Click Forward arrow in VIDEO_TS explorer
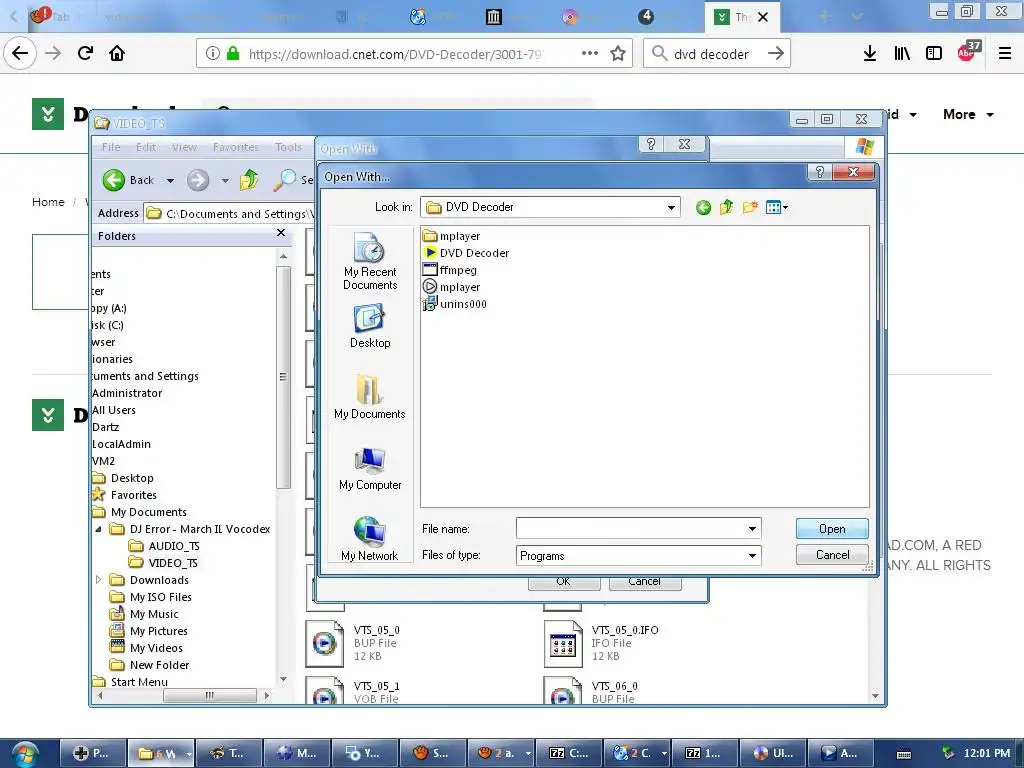The width and height of the screenshot is (1024, 768). click(198, 180)
